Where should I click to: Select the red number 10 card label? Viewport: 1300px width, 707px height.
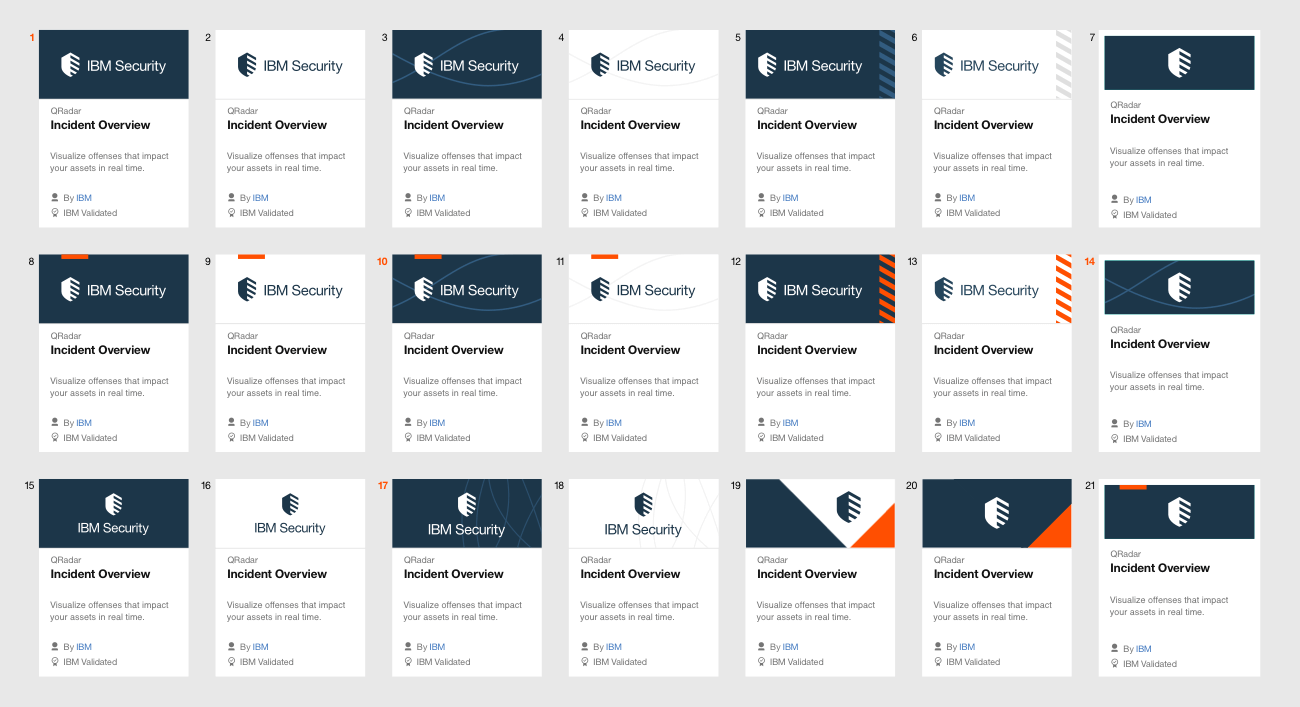pyautogui.click(x=383, y=261)
